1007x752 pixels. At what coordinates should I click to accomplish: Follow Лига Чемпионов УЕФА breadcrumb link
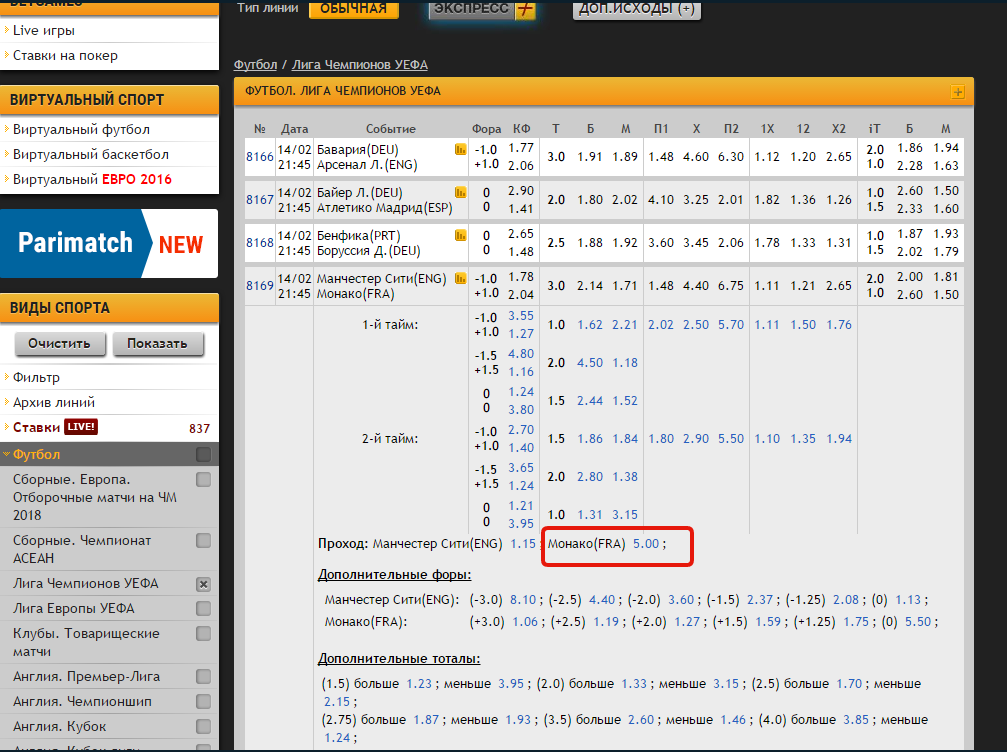360,65
